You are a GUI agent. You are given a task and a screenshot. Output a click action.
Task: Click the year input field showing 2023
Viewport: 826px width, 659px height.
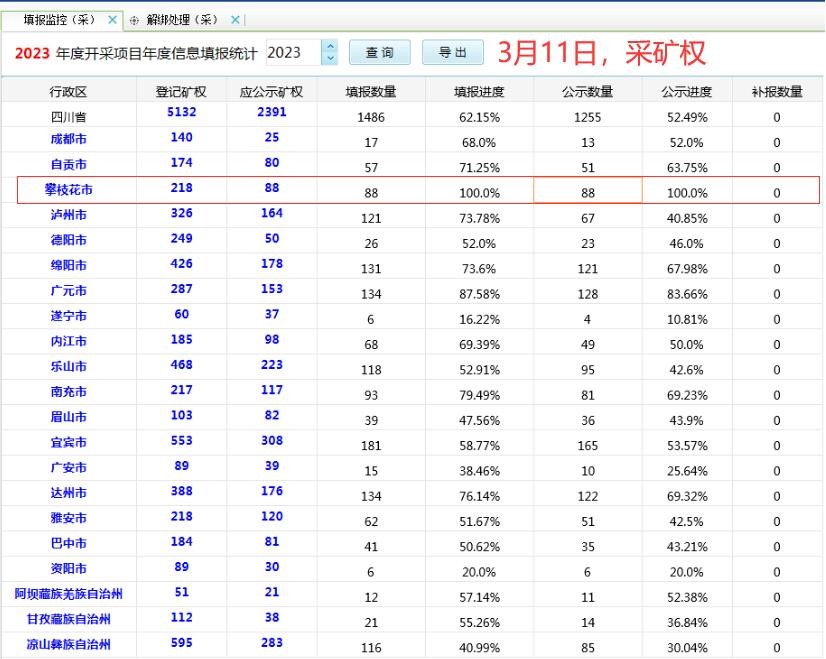[293, 53]
